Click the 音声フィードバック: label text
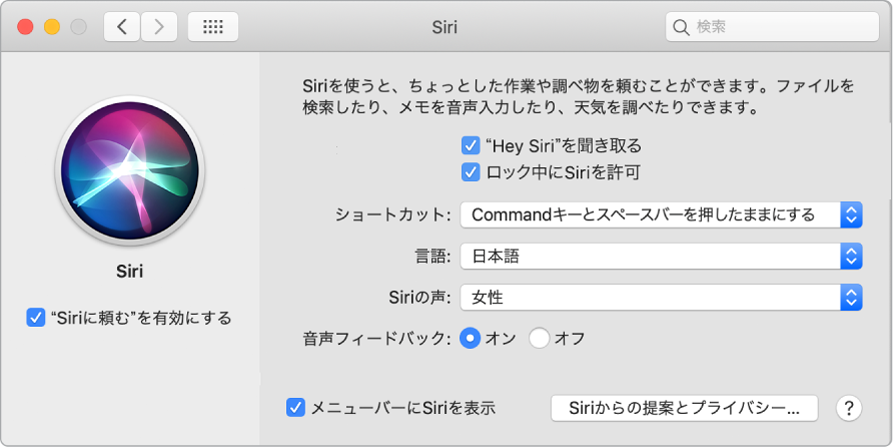The image size is (894, 447). click(377, 339)
